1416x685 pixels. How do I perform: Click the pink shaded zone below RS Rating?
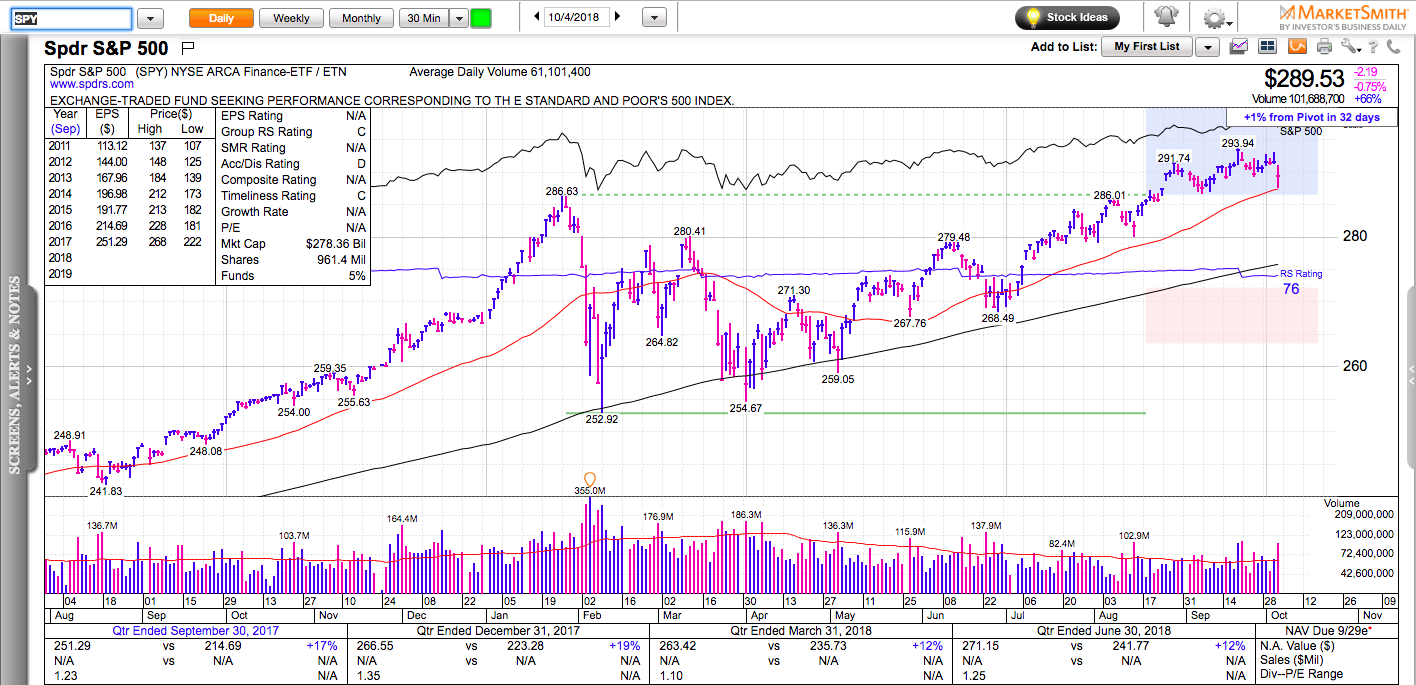[x=1232, y=315]
